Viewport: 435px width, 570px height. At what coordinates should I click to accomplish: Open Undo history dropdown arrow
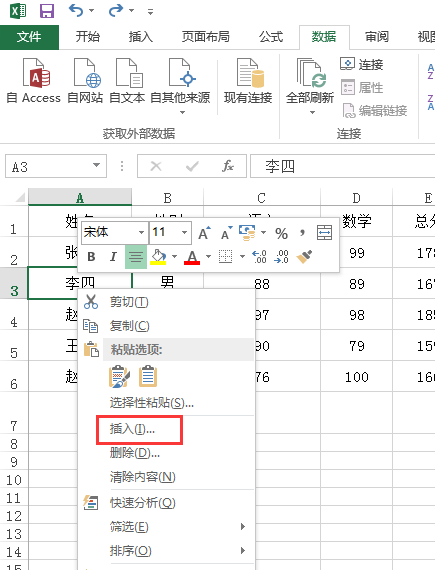[x=92, y=11]
